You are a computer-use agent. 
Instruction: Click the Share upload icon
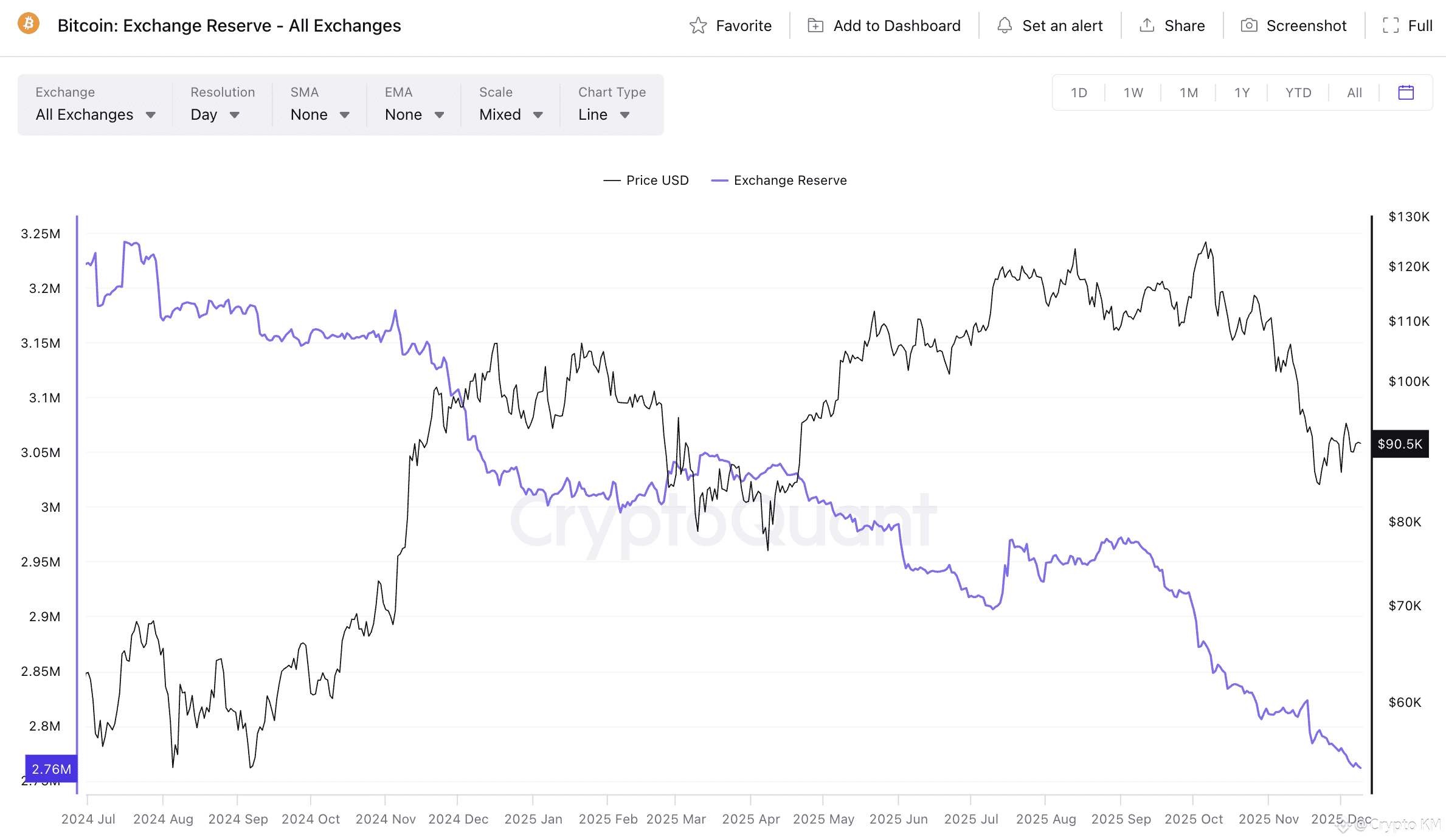click(1147, 26)
